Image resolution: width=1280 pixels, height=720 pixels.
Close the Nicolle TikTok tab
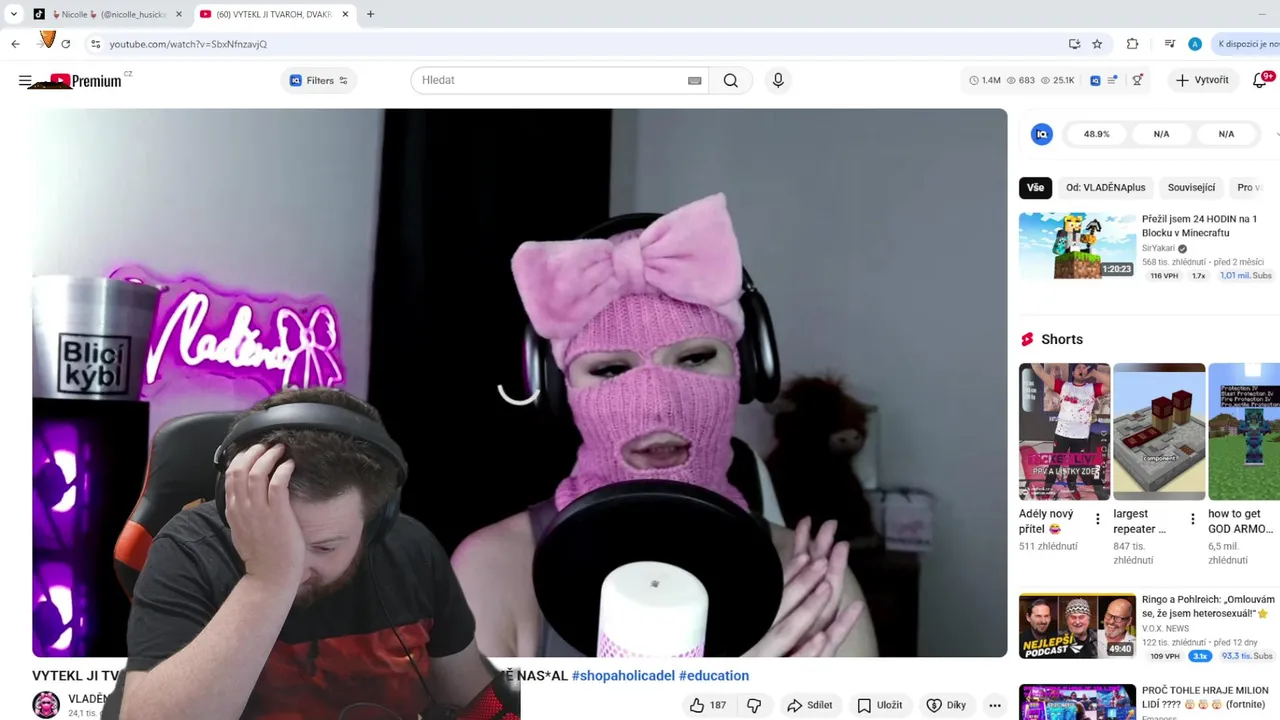tap(179, 15)
